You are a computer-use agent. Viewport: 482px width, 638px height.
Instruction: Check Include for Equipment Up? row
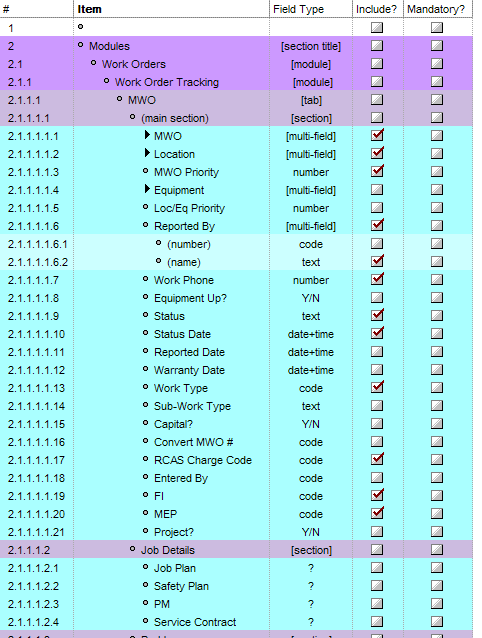[x=377, y=297]
